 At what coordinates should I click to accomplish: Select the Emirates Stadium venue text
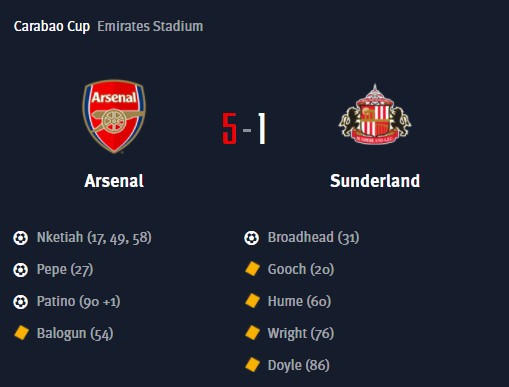(150, 26)
